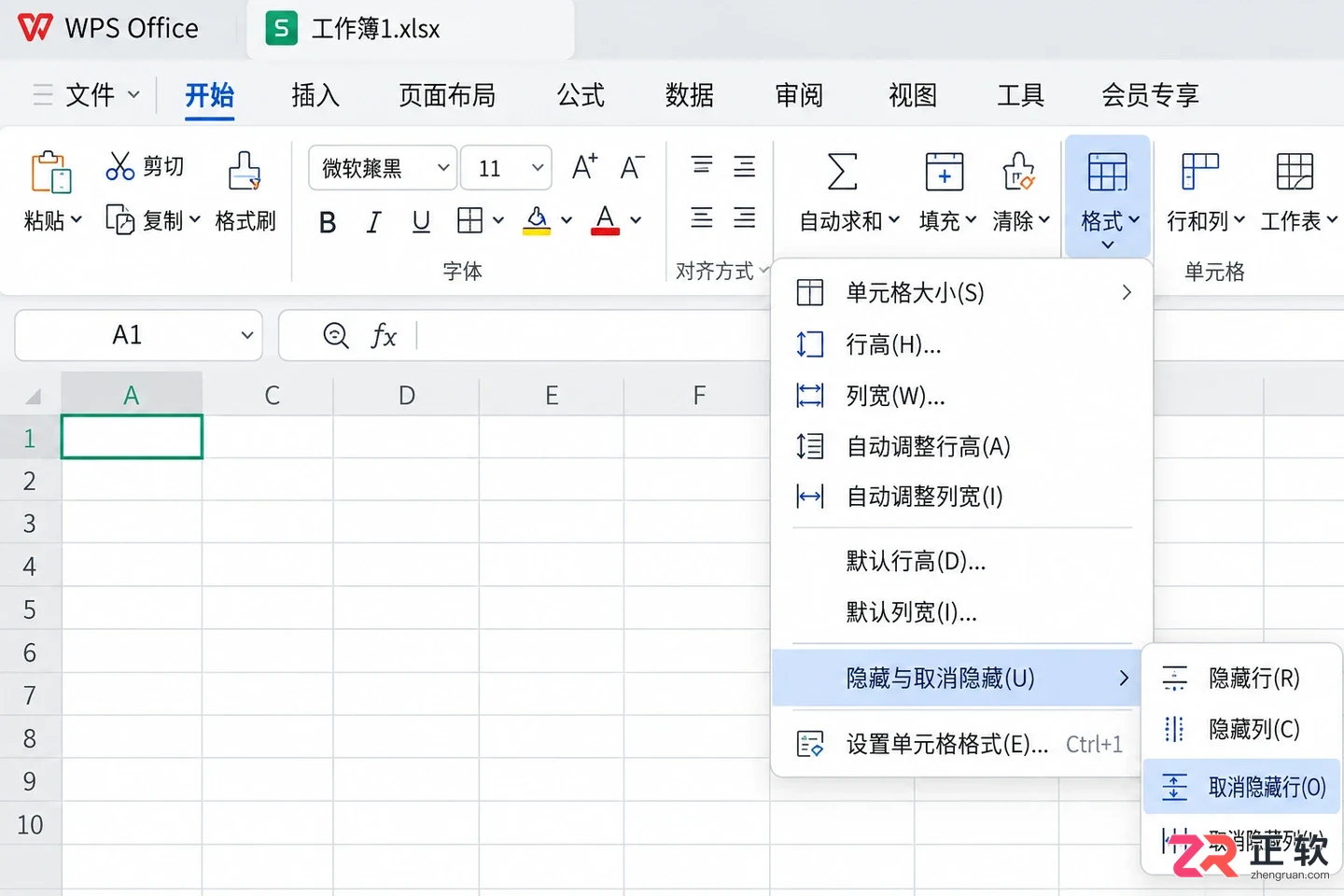Open the borders dropdown arrow
The height and width of the screenshot is (896, 1344).
tap(498, 221)
